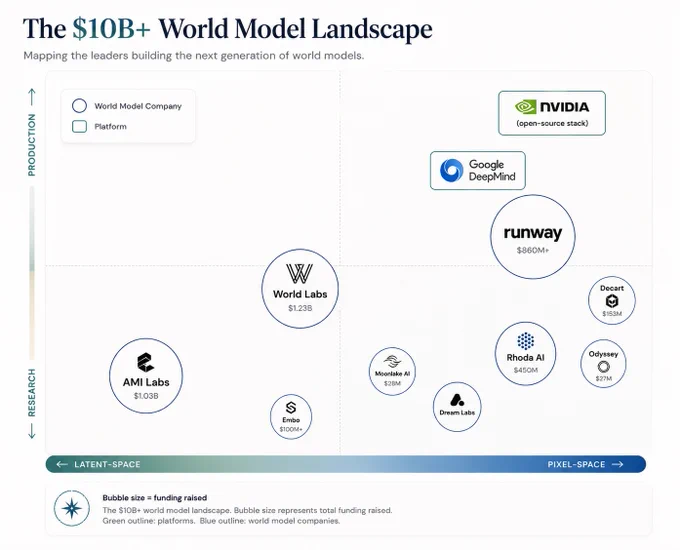Click the PIXEL-SPACE axis label

[576, 465]
